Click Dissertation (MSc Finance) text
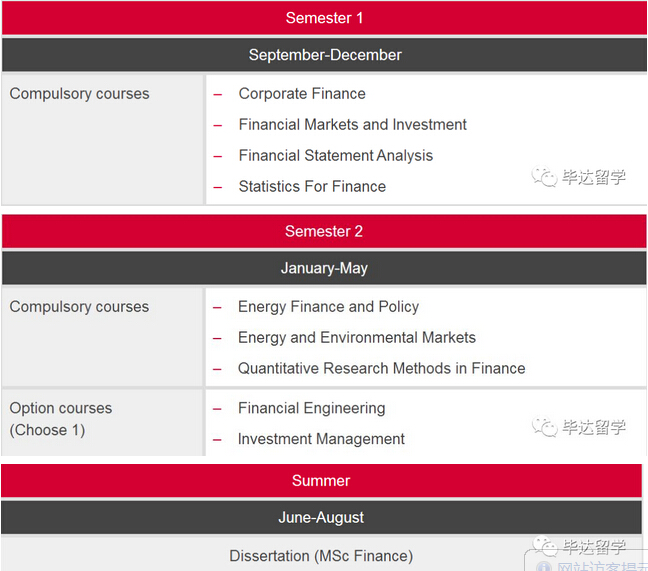 321,556
